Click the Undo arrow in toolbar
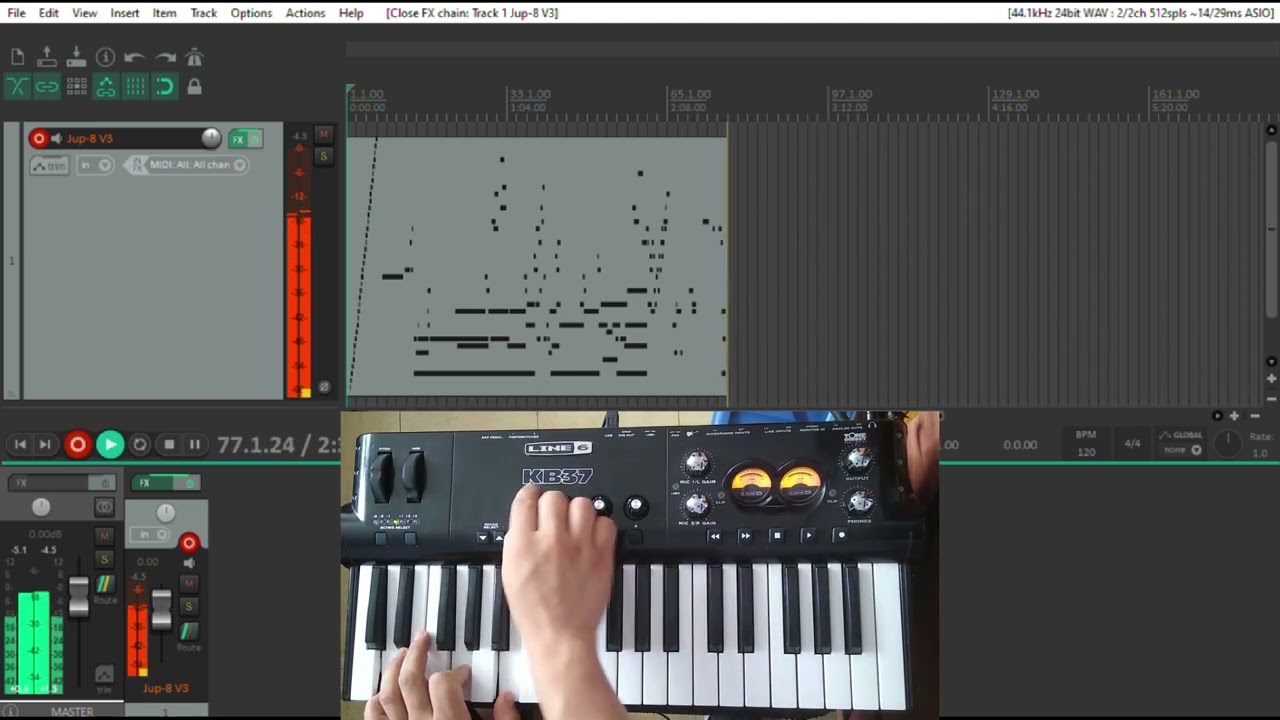The image size is (1280, 720). 135,57
